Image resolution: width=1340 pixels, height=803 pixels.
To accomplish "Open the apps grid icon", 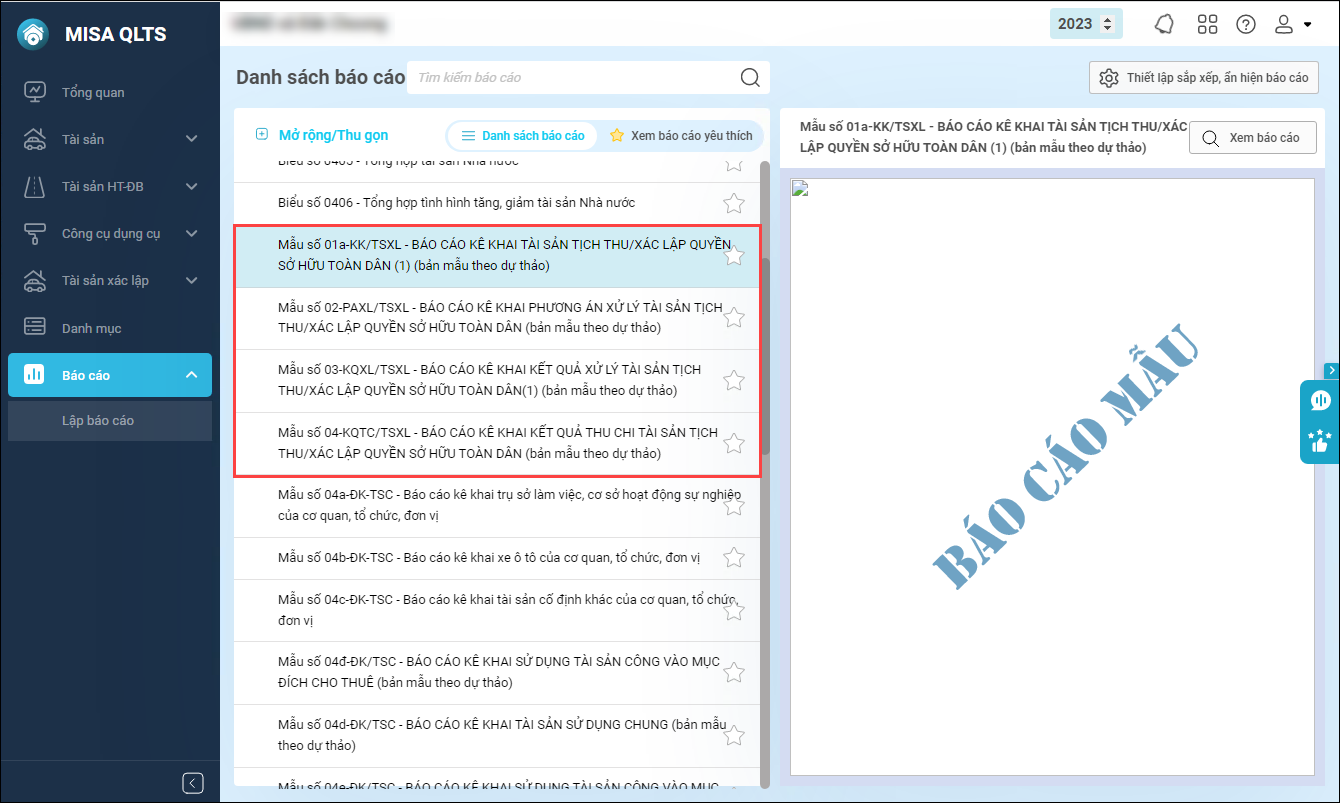I will (1207, 24).
